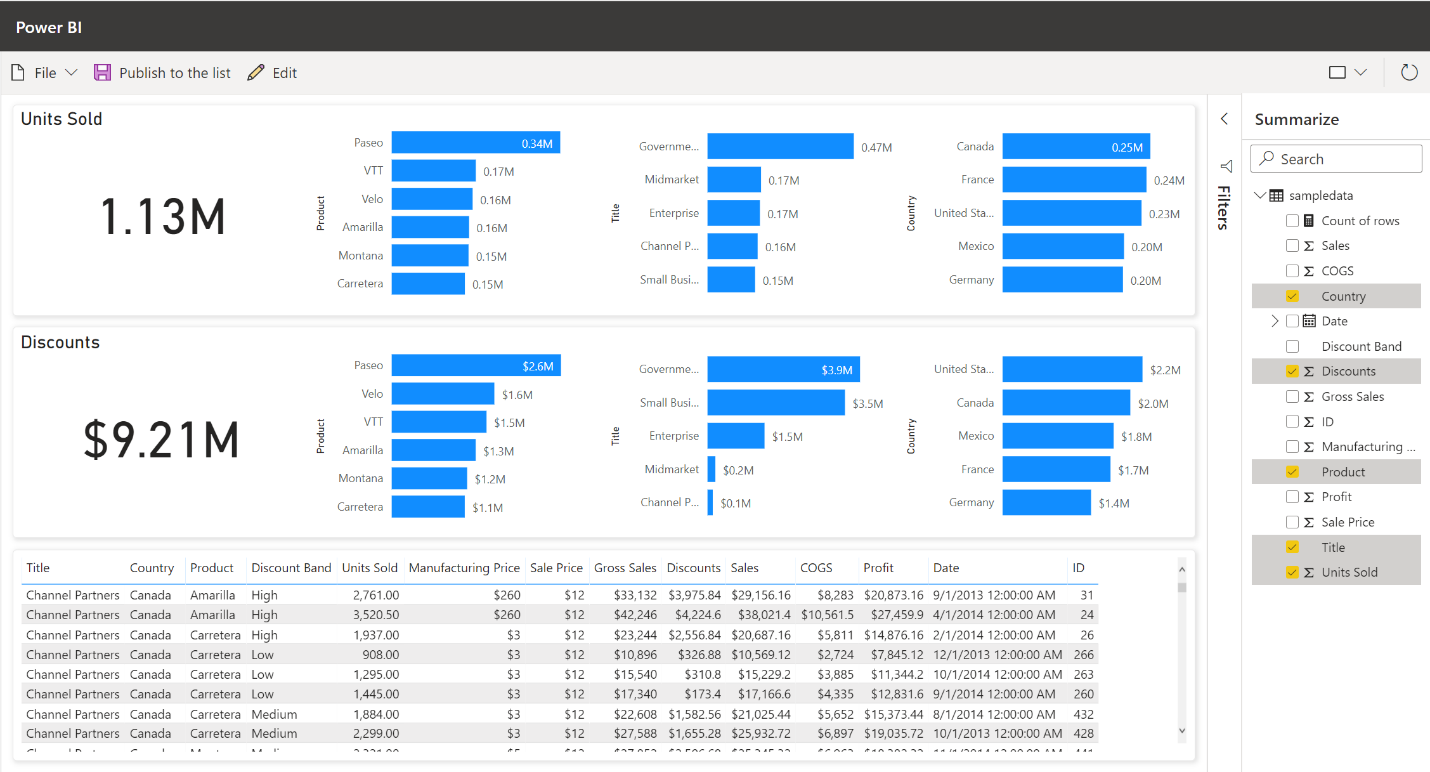This screenshot has width=1430, height=772.
Task: Open the view mode dropdown
Action: click(x=1347, y=73)
